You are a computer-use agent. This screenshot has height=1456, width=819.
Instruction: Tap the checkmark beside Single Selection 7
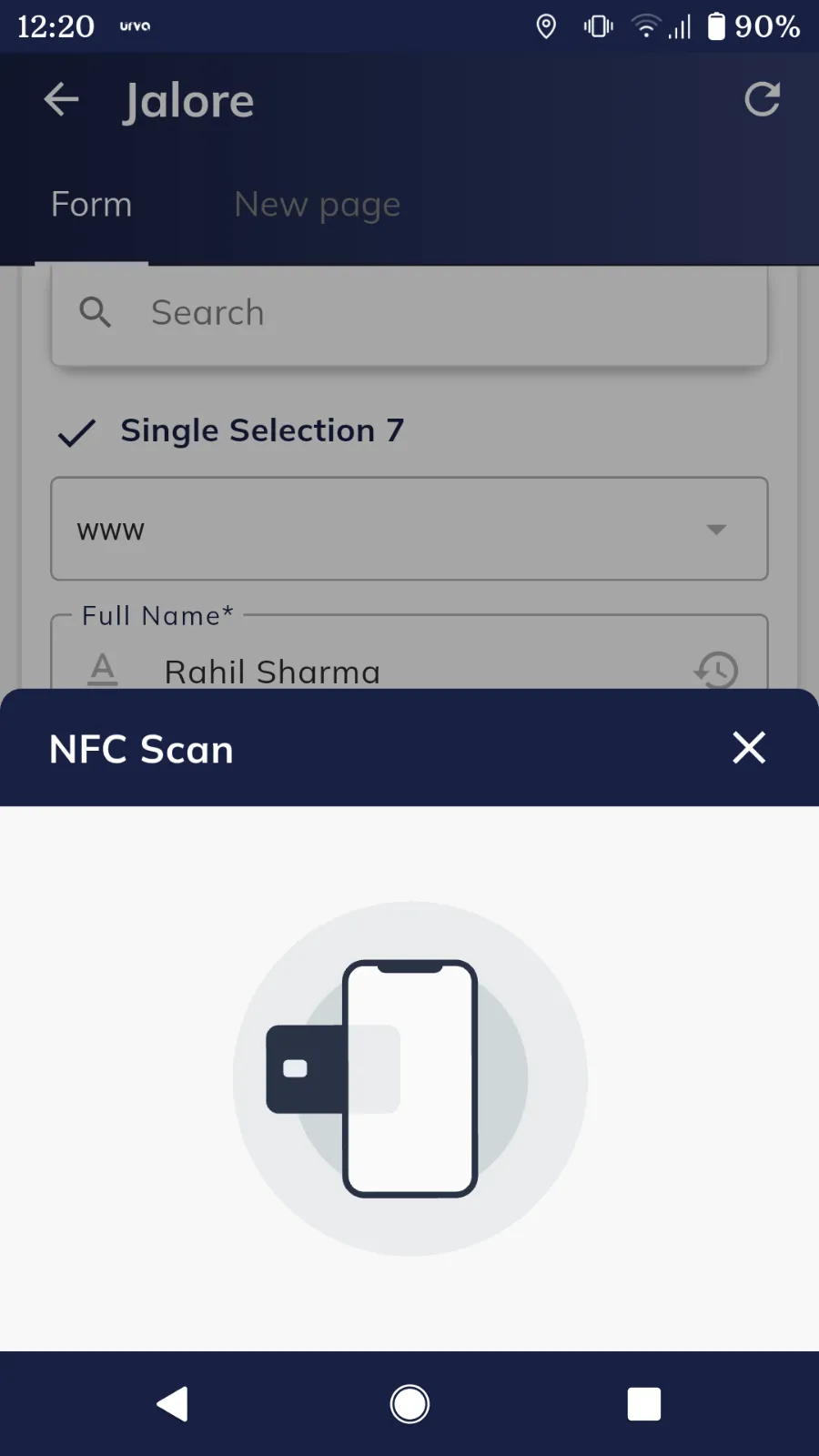point(76,433)
